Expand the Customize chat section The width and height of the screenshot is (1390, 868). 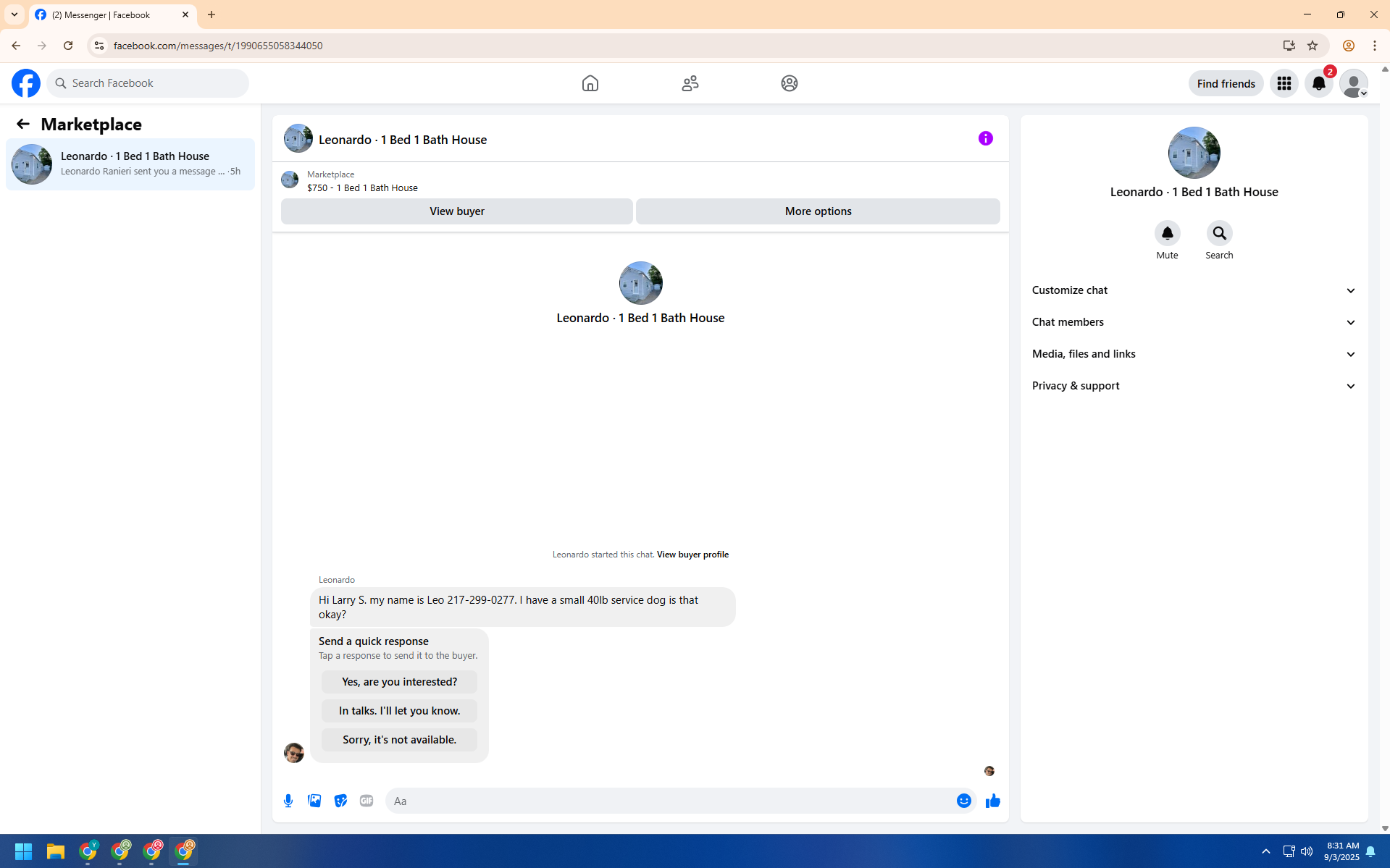1194,290
